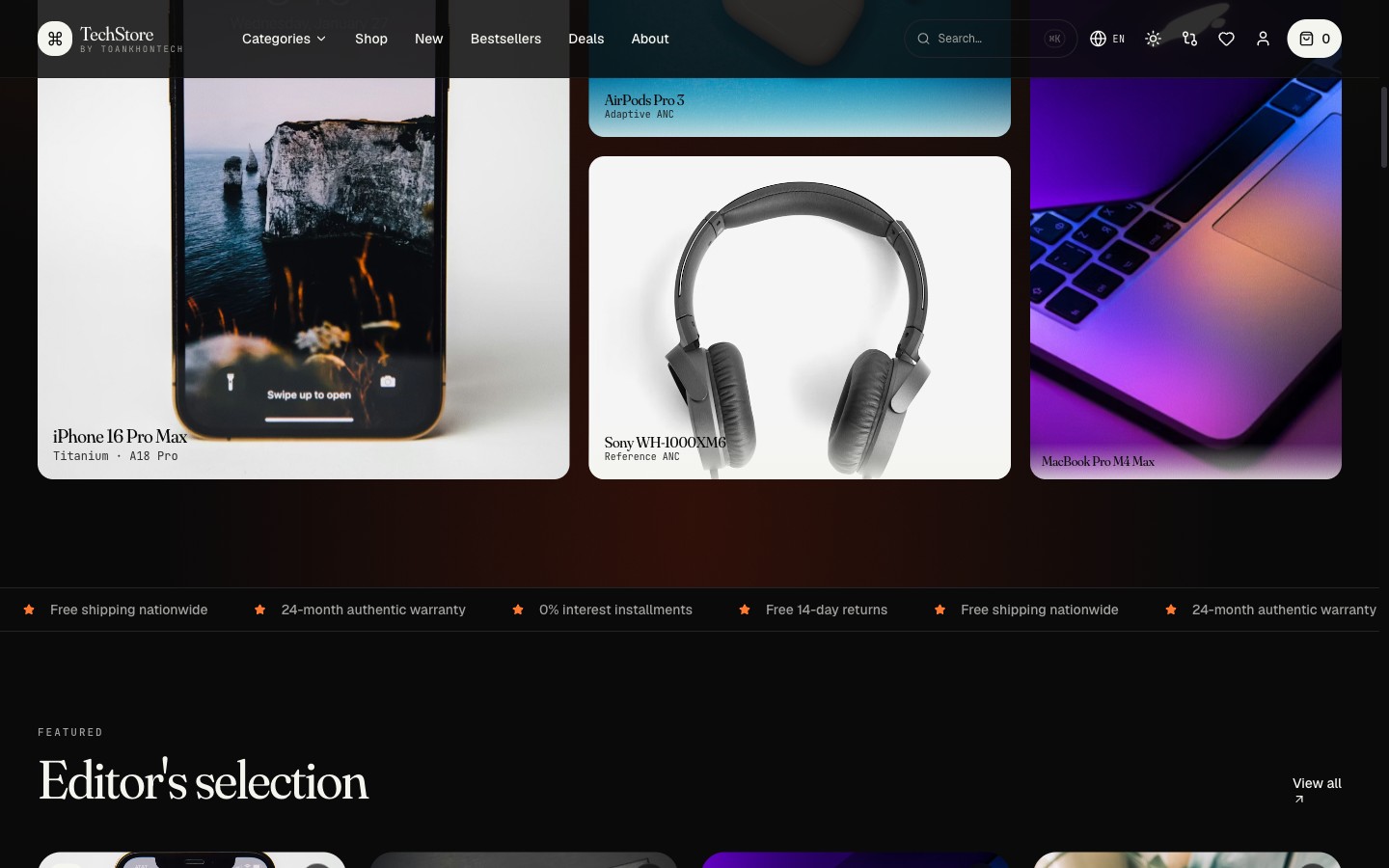Viewport: 1389px width, 868px height.
Task: Click the 'Free 14-day returns' text
Action: (827, 610)
